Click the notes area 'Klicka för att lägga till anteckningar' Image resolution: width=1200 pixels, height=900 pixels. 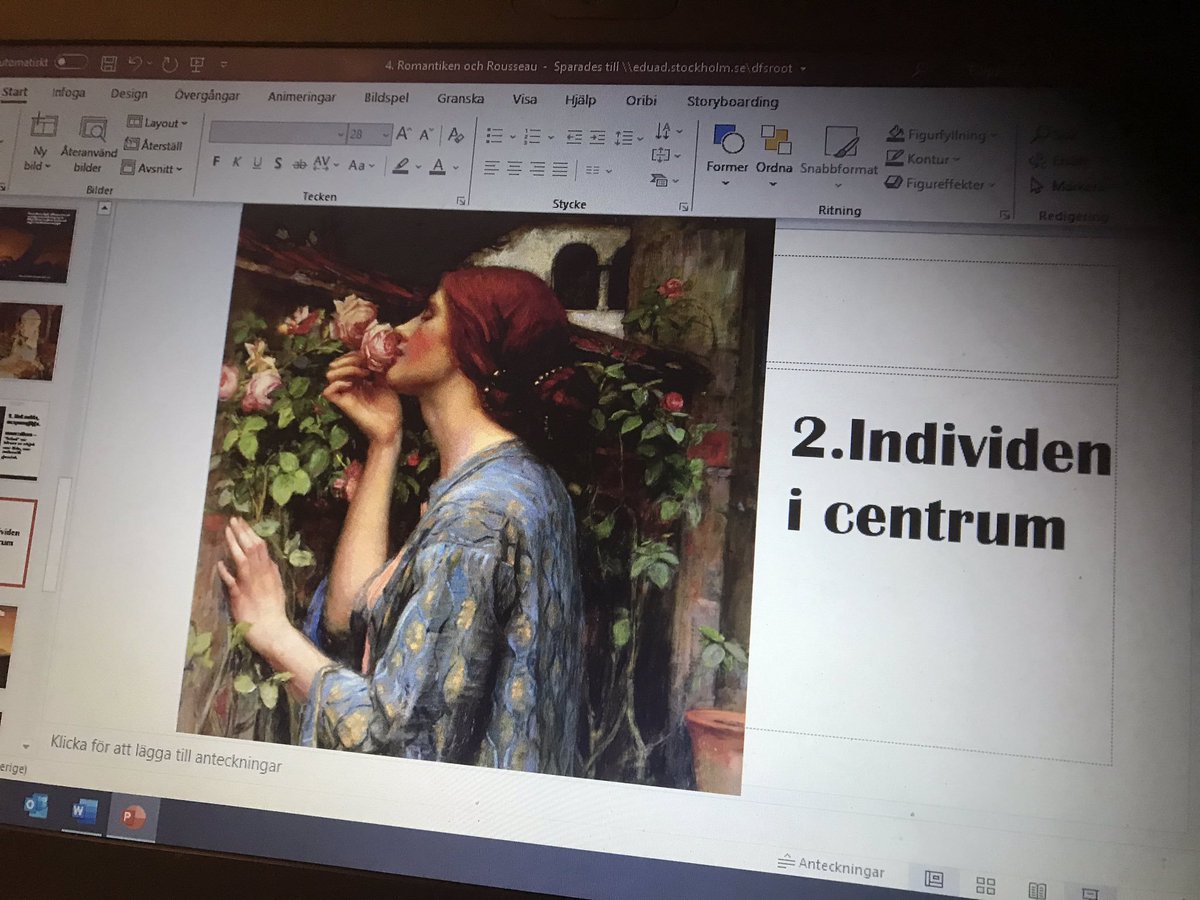pyautogui.click(x=166, y=754)
